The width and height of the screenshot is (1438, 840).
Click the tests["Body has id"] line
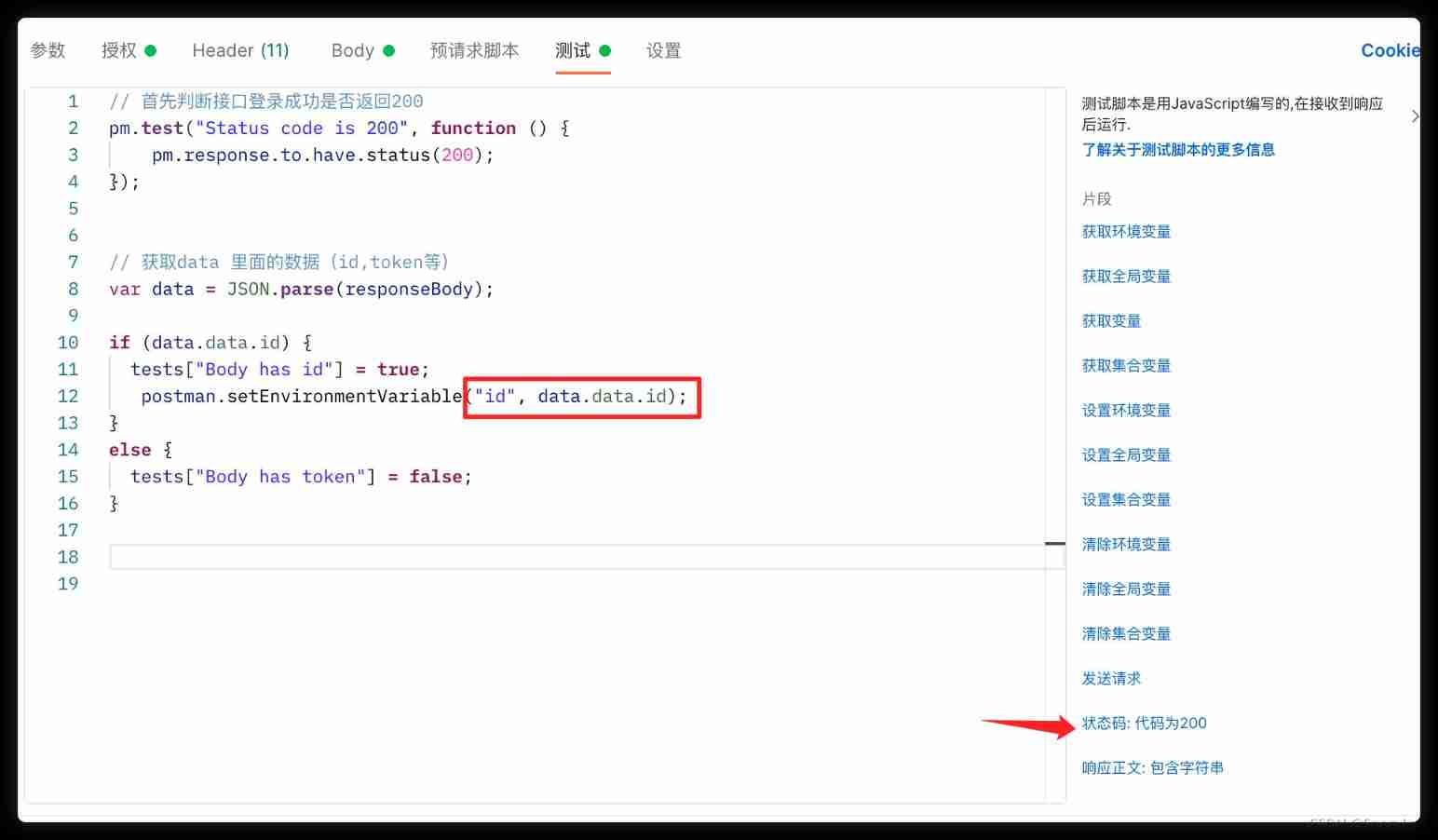279,369
